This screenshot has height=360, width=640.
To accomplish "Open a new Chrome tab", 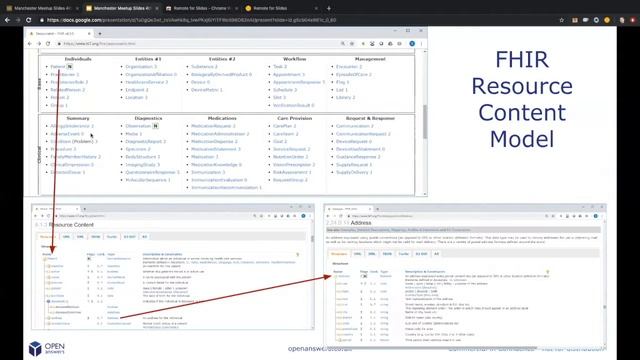I will coord(329,8).
